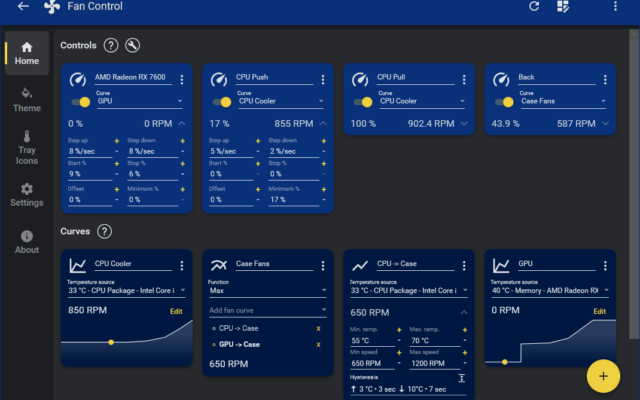
Task: Click the CPU -> Case linear curve icon
Action: tap(360, 266)
